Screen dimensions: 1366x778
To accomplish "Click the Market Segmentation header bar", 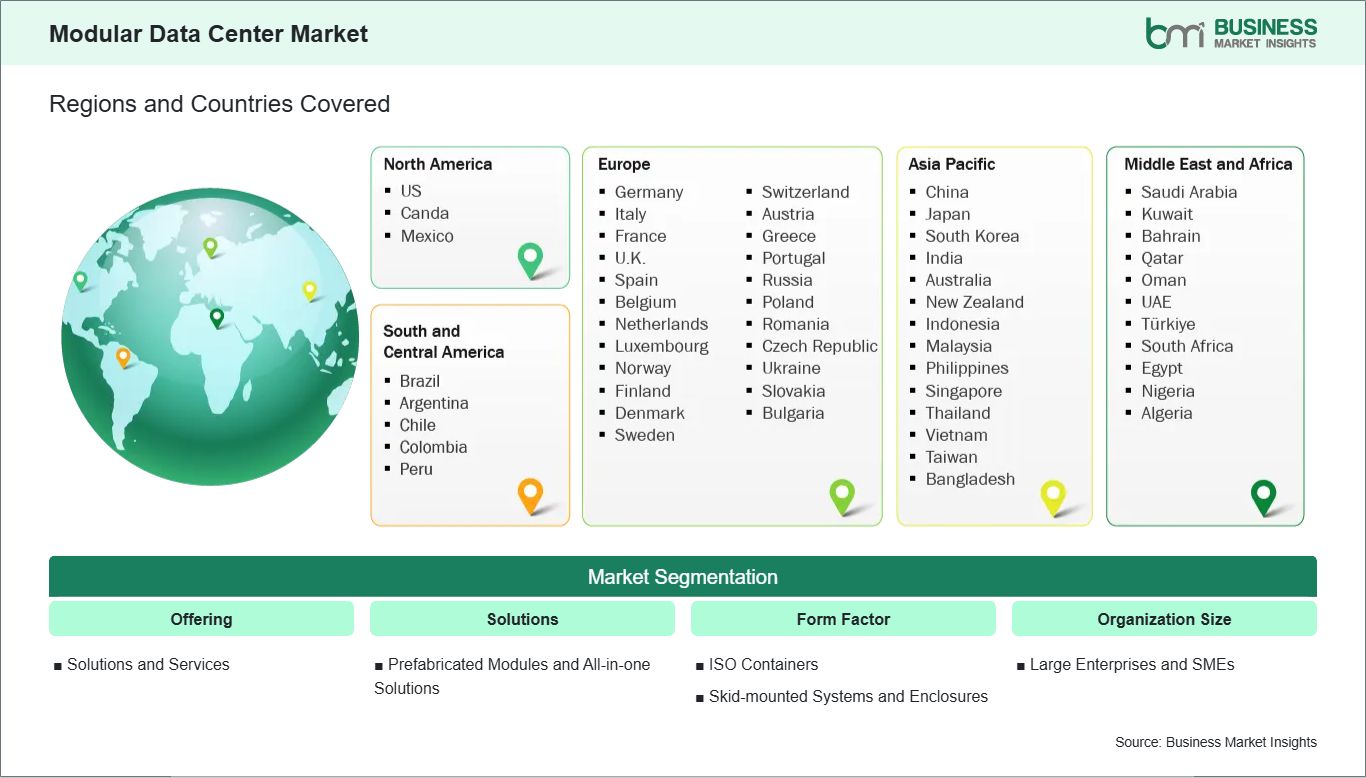I will click(683, 576).
